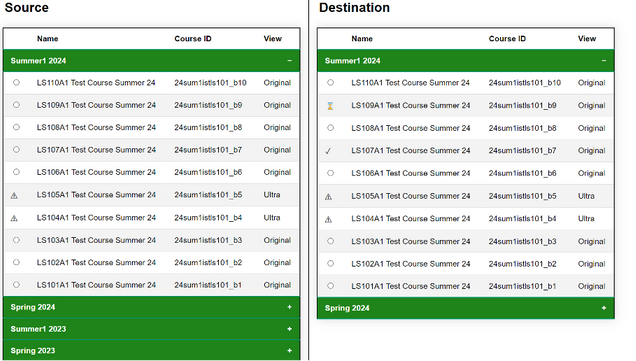Screen dimensions: 636x361
Task: Click Name column header in Destination
Action: 362,39
